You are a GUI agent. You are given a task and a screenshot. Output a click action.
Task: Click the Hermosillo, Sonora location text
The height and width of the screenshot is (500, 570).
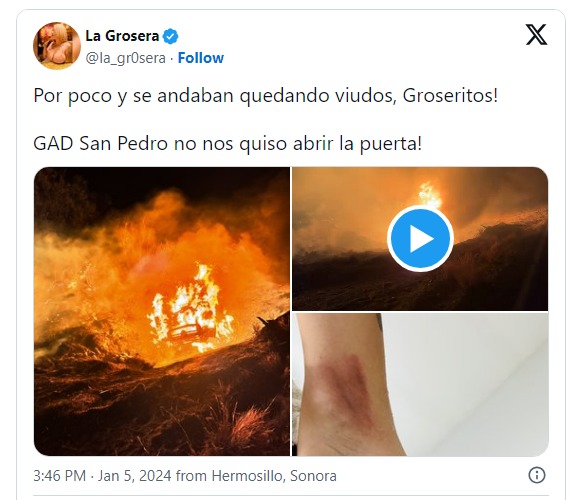274,476
